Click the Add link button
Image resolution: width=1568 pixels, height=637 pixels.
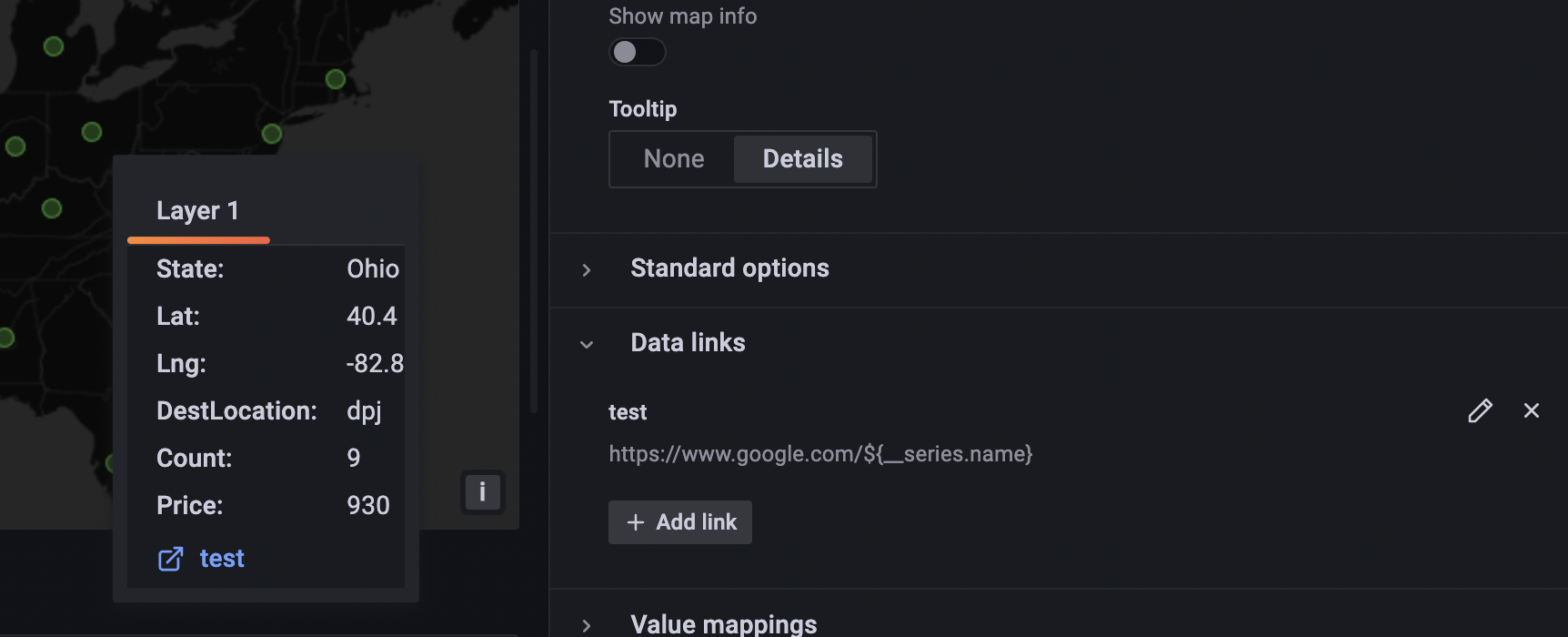(x=679, y=522)
